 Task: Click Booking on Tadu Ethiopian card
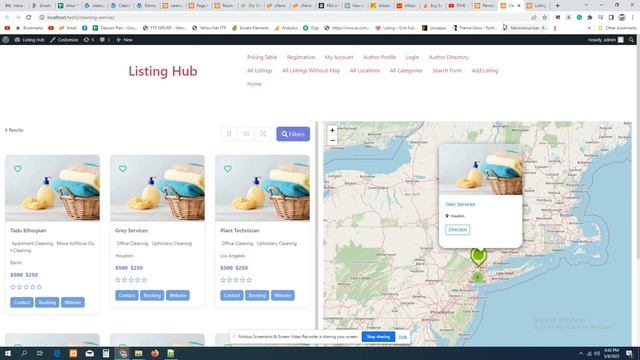pos(47,302)
